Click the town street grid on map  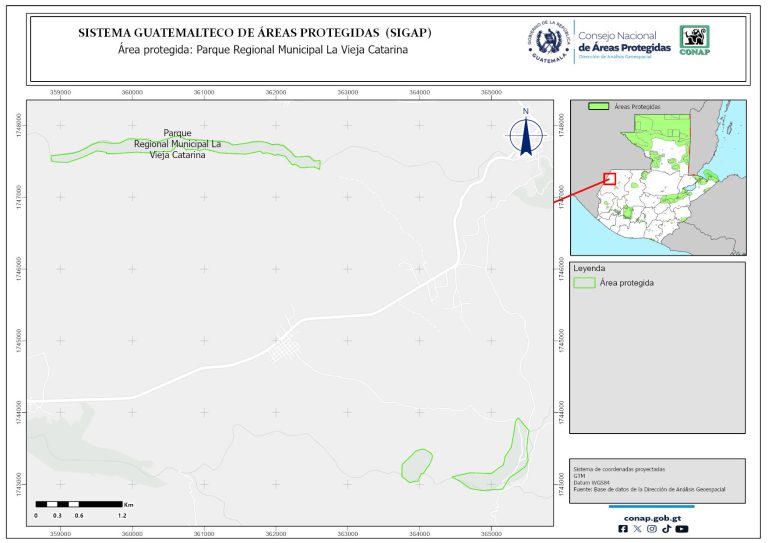tap(283, 349)
